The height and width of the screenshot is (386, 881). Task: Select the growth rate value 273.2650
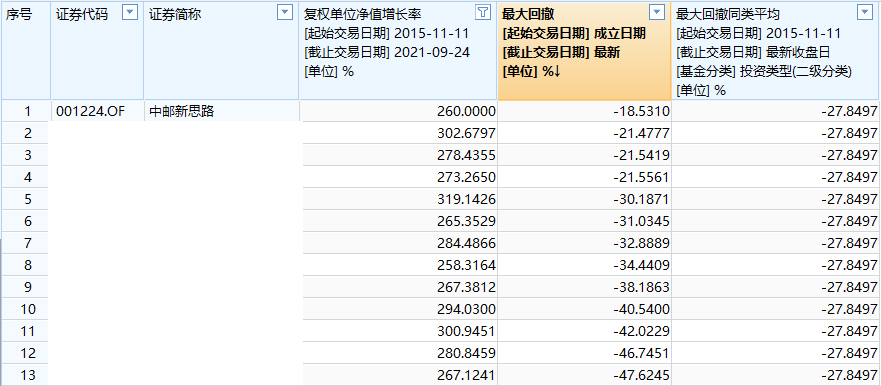click(x=466, y=178)
